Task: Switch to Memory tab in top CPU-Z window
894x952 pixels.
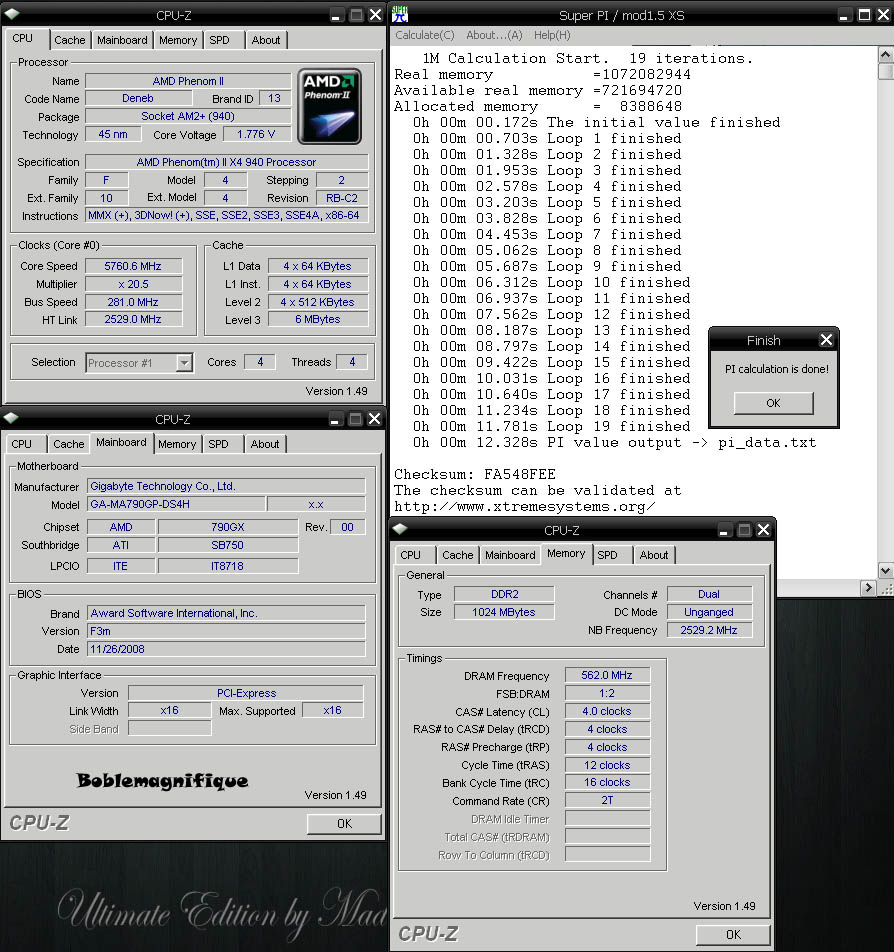Action: point(178,40)
